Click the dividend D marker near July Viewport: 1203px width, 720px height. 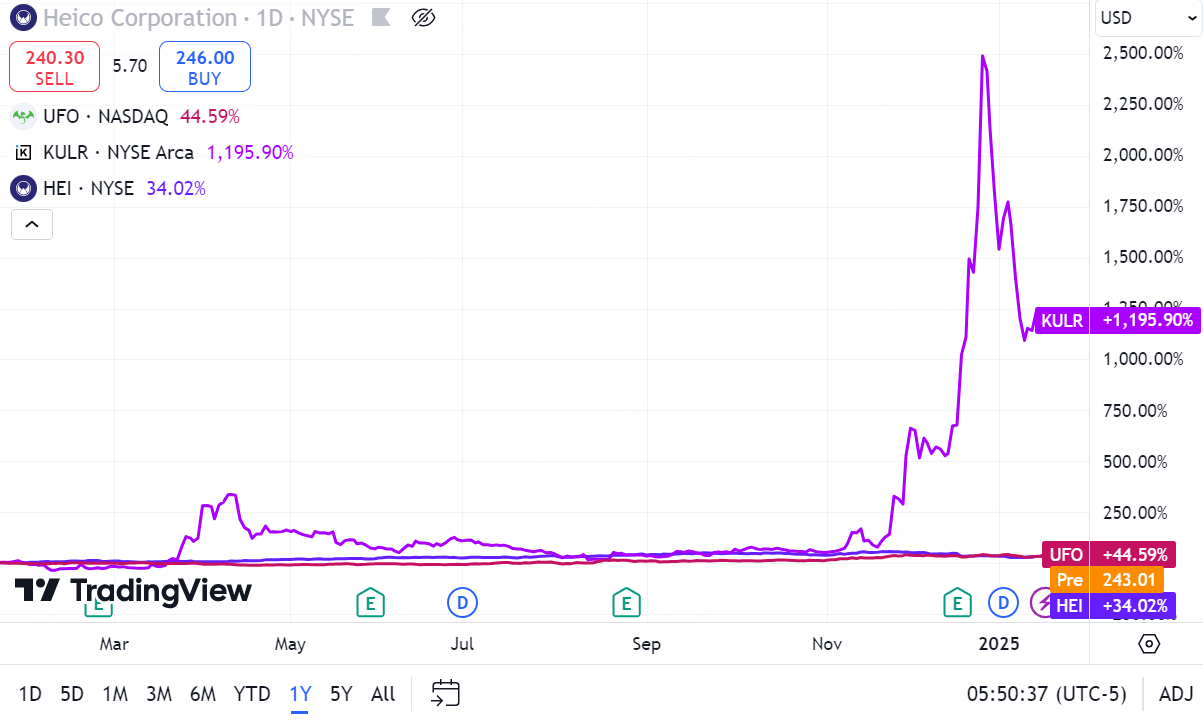(462, 602)
